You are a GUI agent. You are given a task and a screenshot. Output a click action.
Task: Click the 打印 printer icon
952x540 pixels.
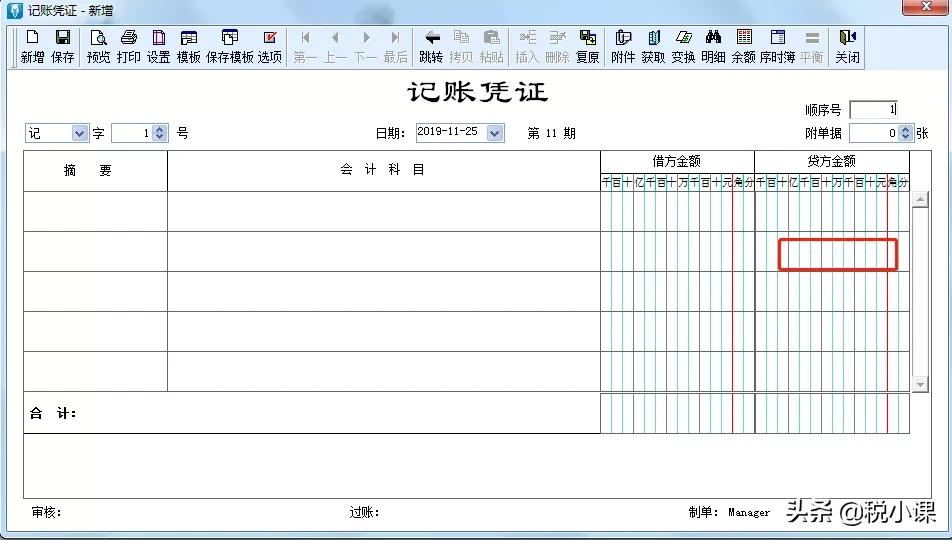(x=129, y=46)
